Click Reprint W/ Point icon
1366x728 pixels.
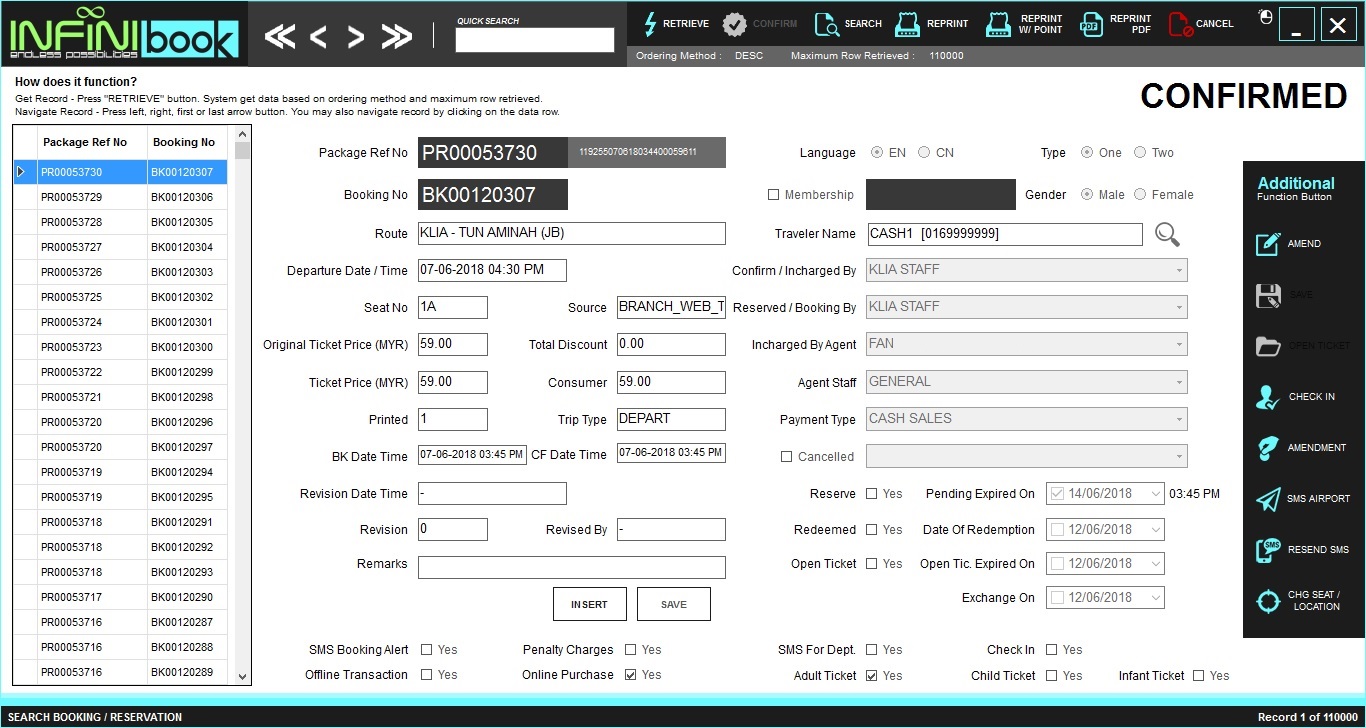coord(999,24)
